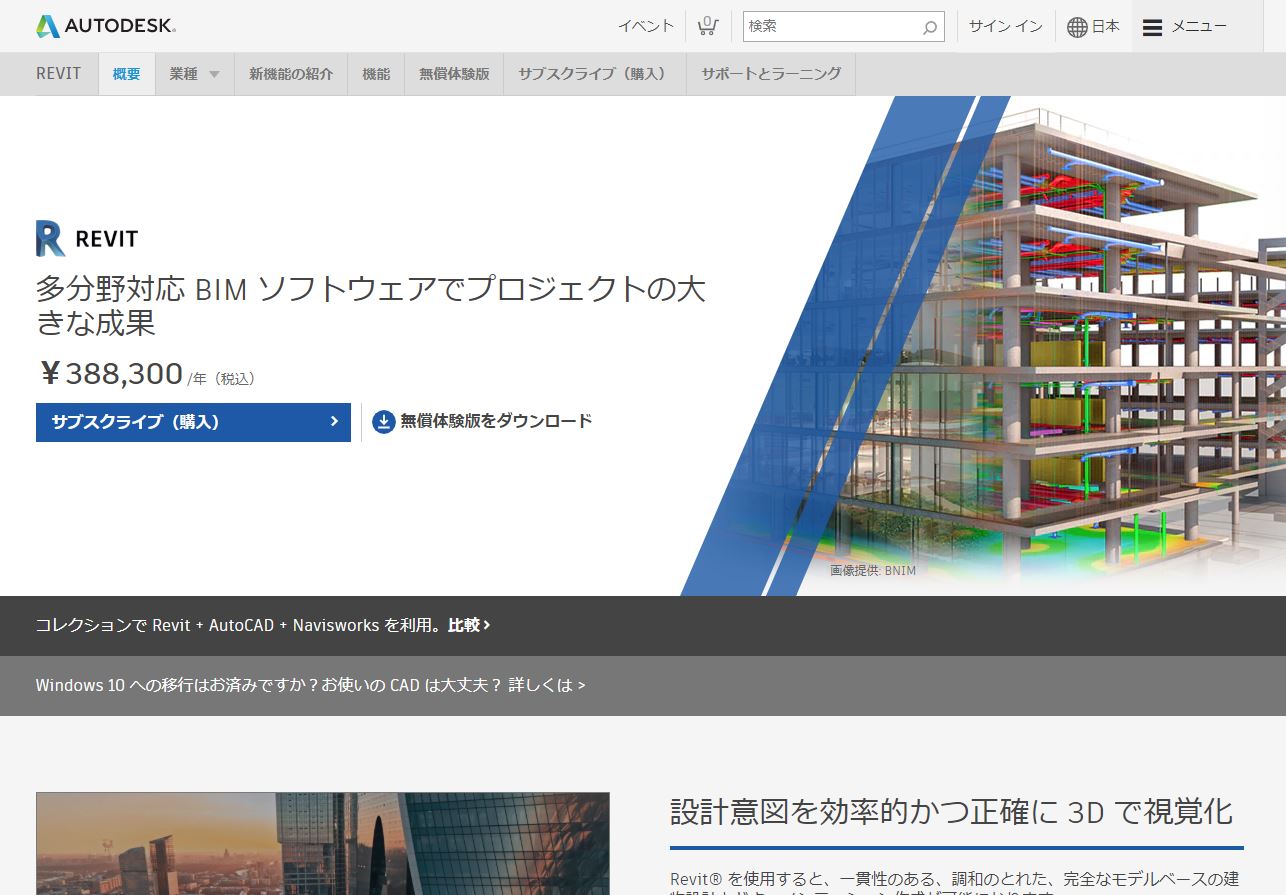The image size is (1286, 895).
Task: Click the 比較 collection link
Action: pos(469,625)
